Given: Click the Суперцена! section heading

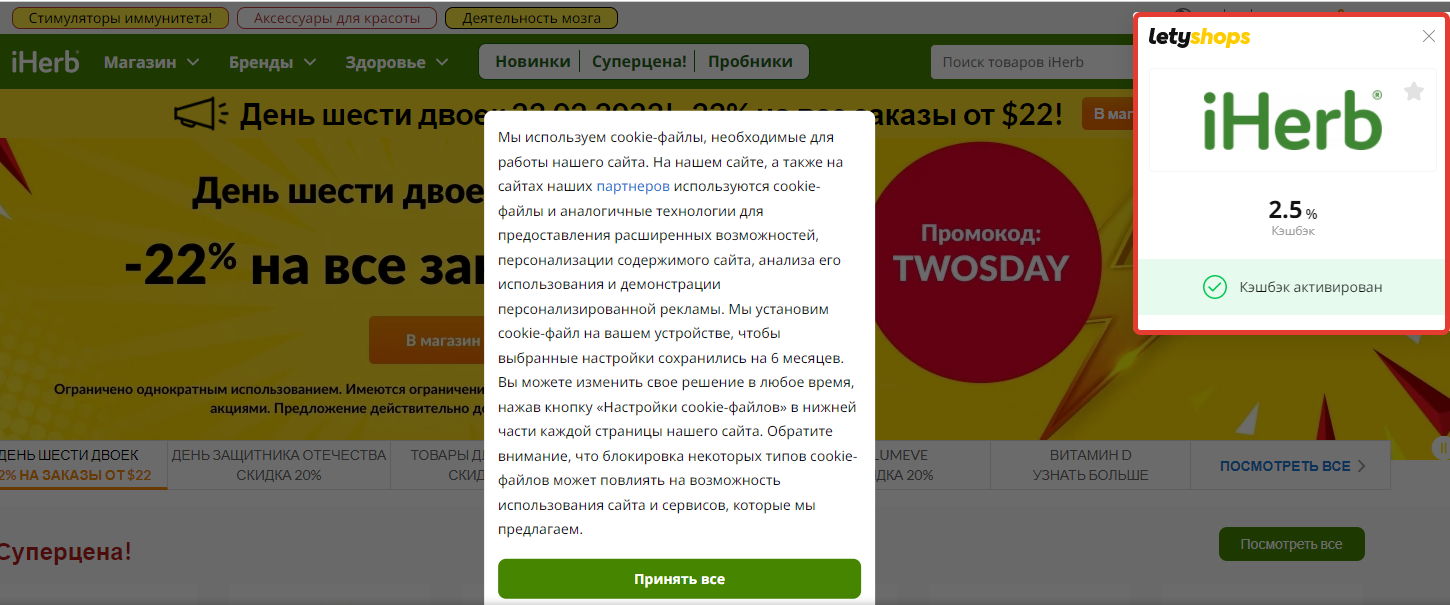Looking at the screenshot, I should [65, 551].
